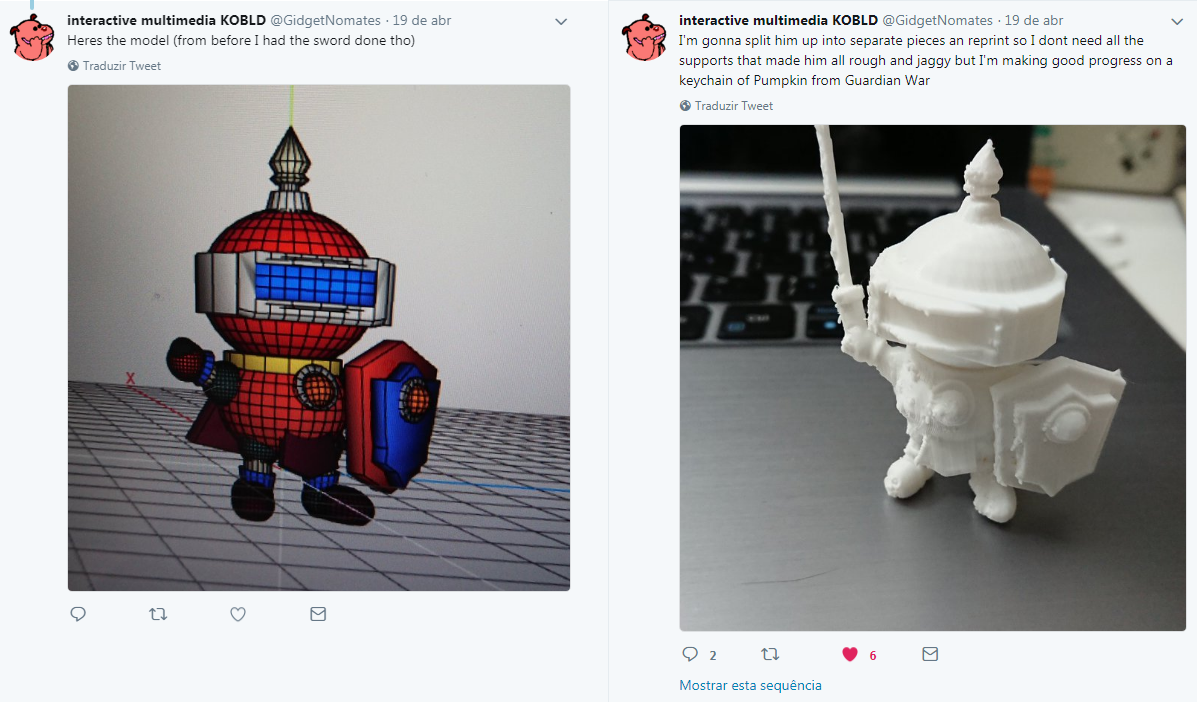This screenshot has width=1197, height=702.
Task: Open the 3D model screenshot image
Action: point(319,338)
